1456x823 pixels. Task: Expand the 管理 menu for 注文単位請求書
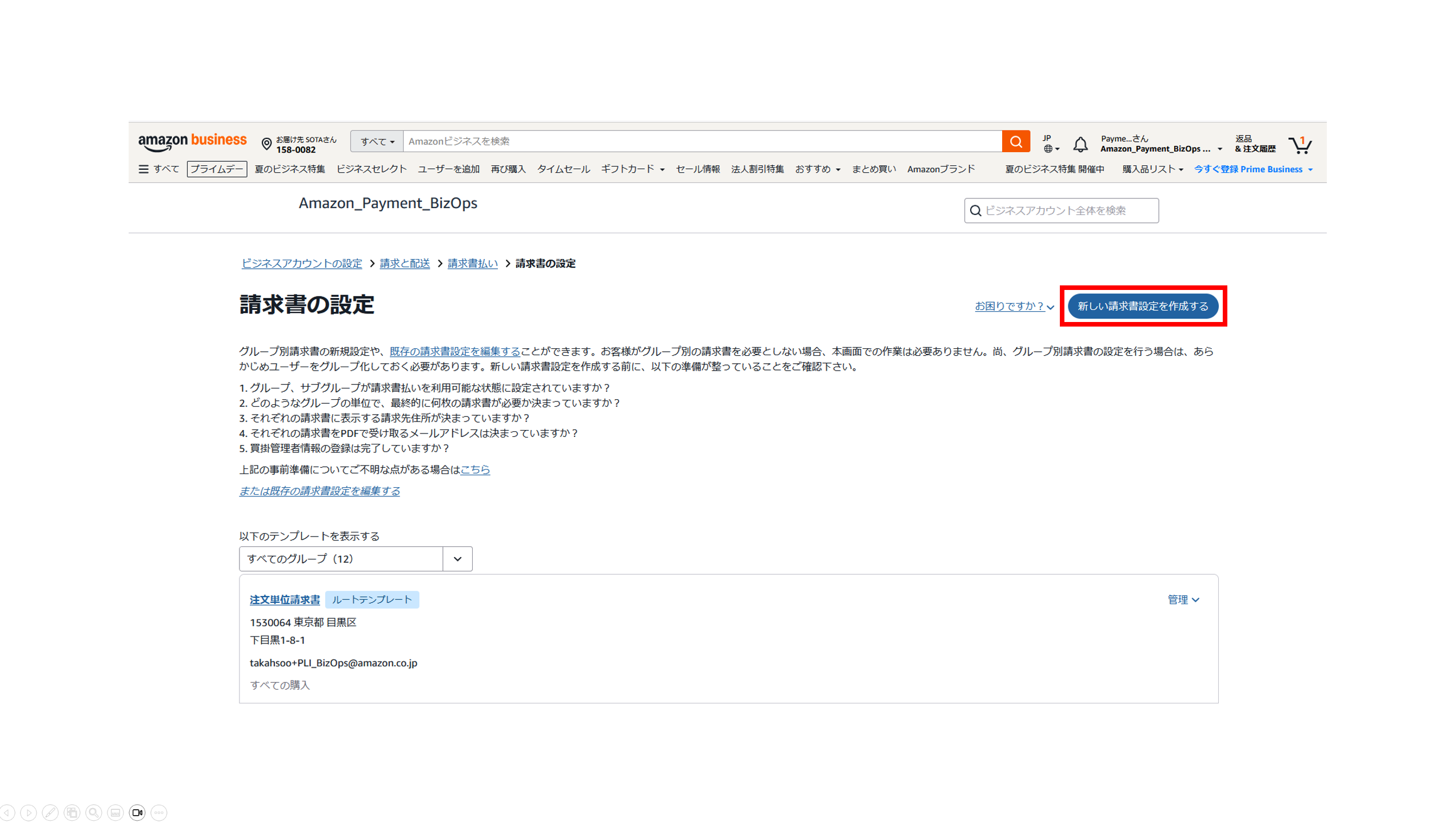coord(1183,599)
